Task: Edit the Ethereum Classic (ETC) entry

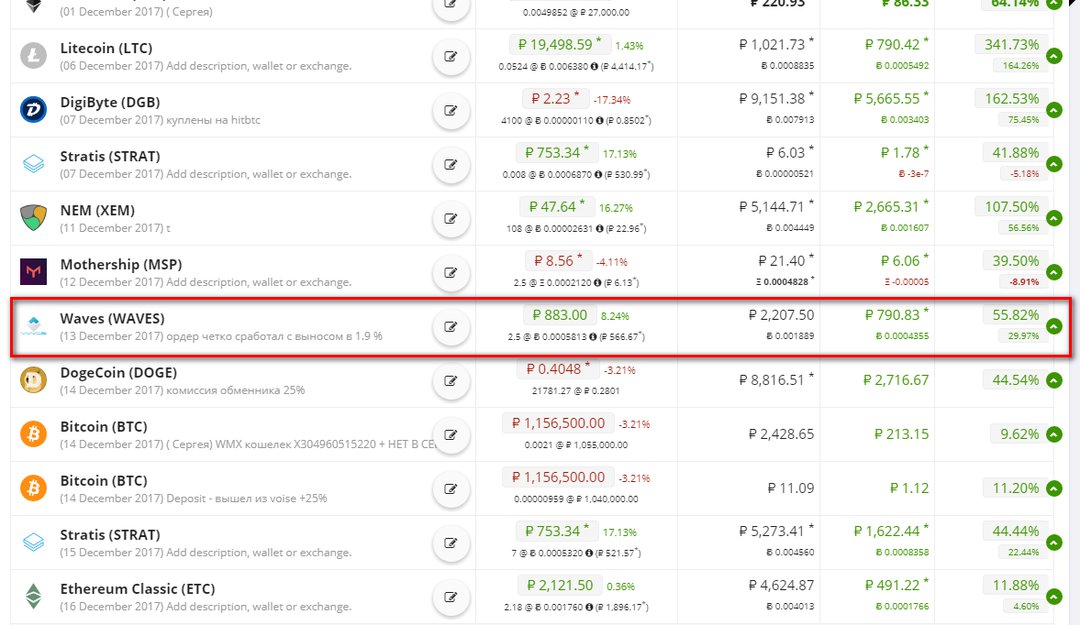Action: (x=450, y=597)
